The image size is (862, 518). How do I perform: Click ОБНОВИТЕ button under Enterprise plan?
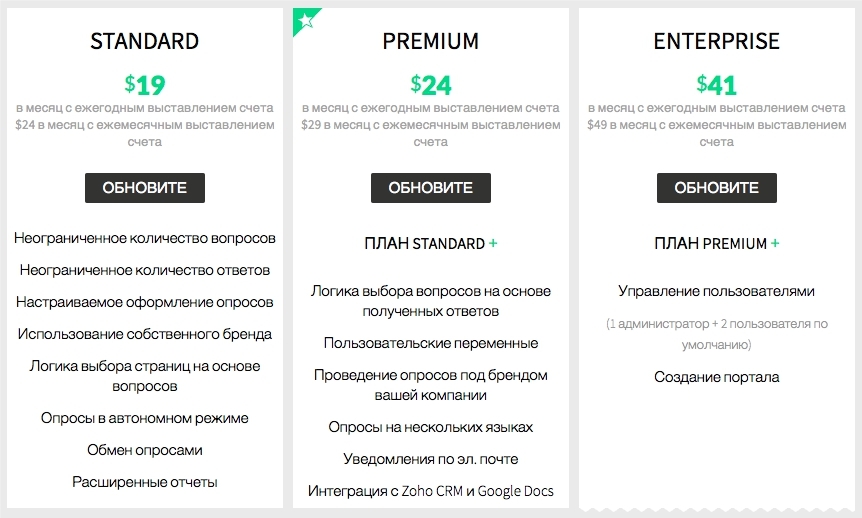[x=716, y=188]
